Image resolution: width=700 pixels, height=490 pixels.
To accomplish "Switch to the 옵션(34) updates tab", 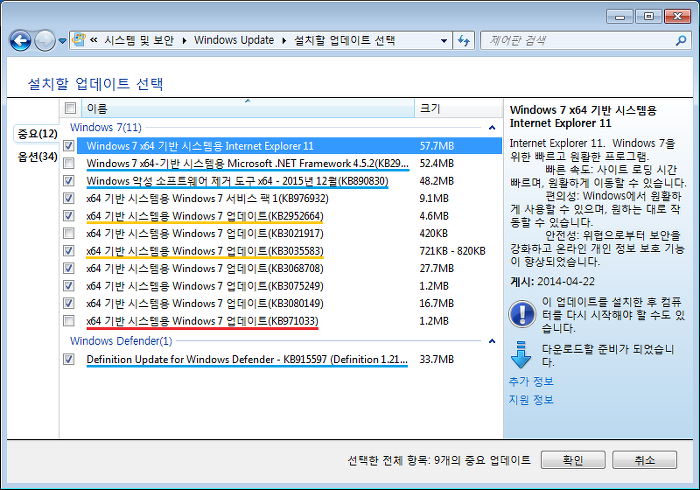I will click(38, 157).
